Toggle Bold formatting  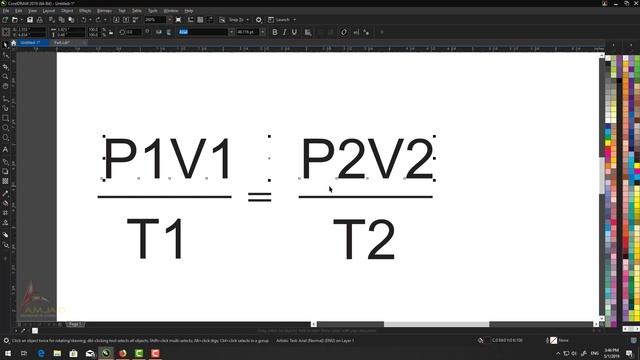[x=275, y=32]
